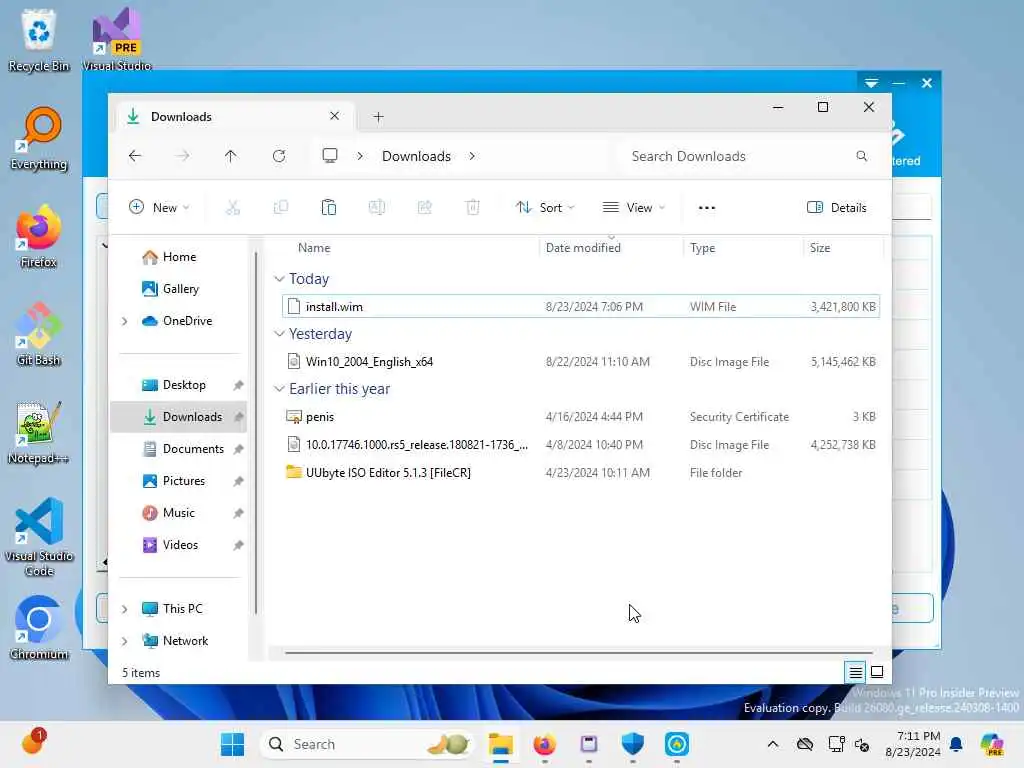Go back with the left arrow
This screenshot has width=1024, height=768.
click(135, 156)
